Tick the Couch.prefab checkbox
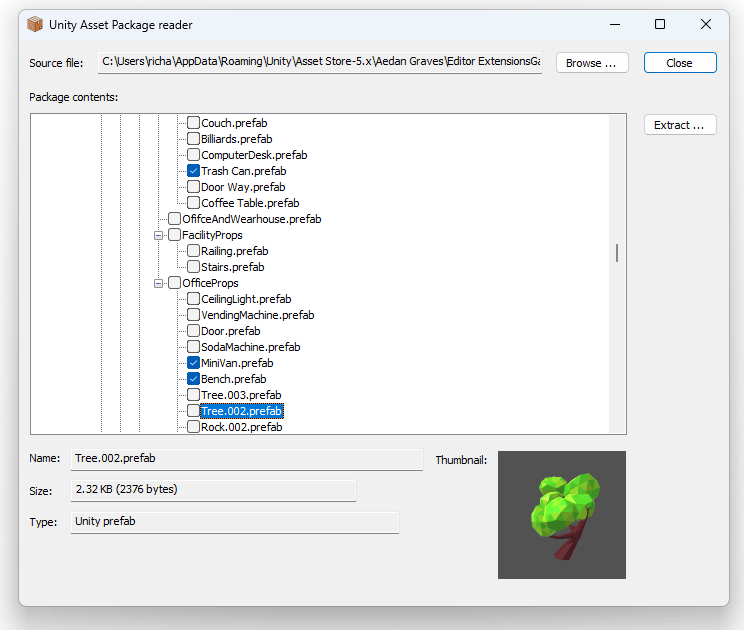This screenshot has width=744, height=630. pos(193,123)
